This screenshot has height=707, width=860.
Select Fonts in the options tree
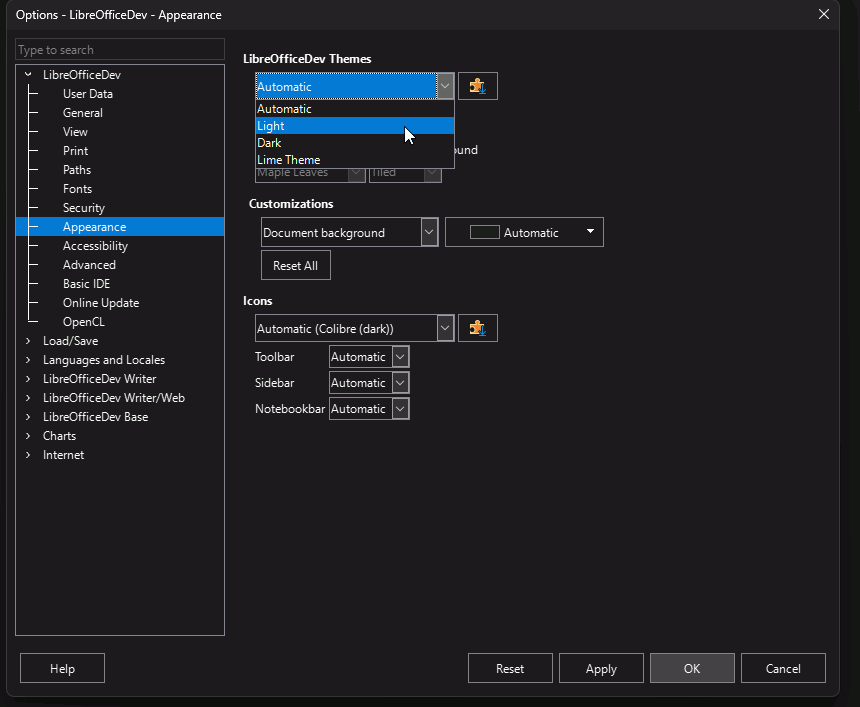click(x=77, y=189)
